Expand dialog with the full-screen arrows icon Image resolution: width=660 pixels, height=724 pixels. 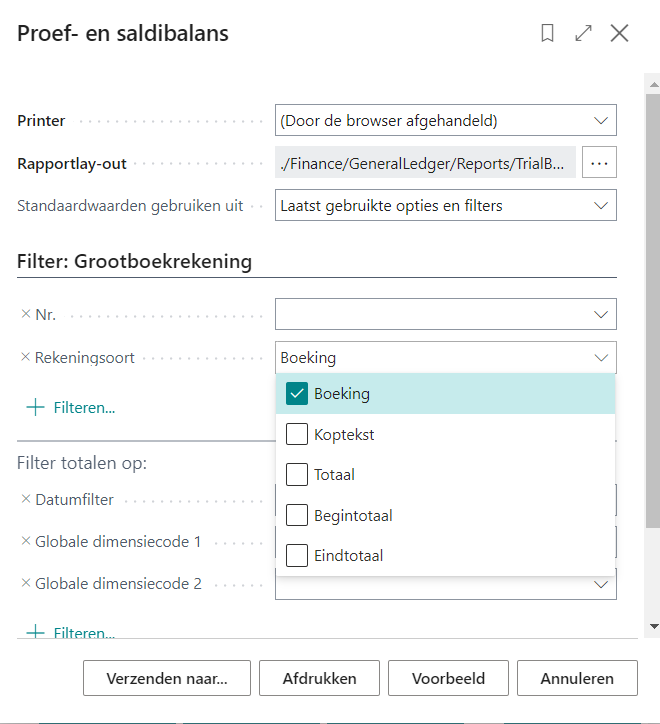(x=583, y=33)
